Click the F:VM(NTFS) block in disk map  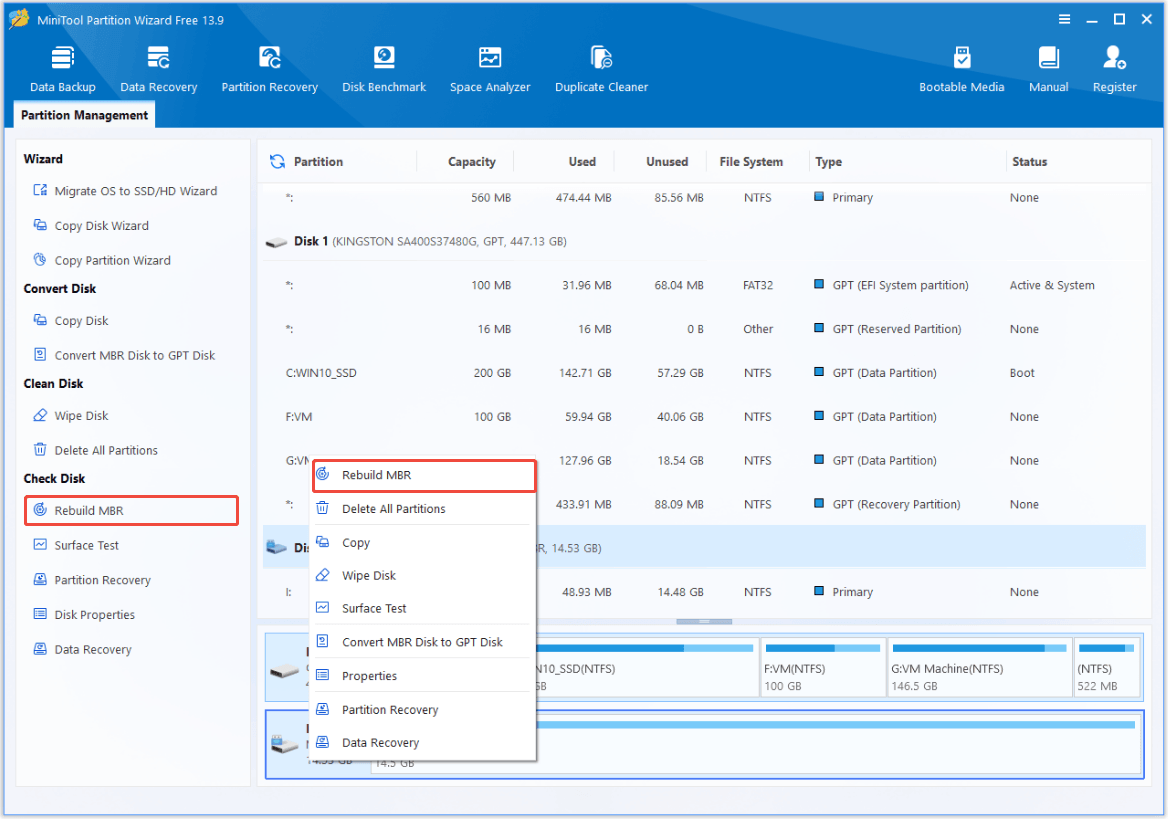click(x=822, y=668)
